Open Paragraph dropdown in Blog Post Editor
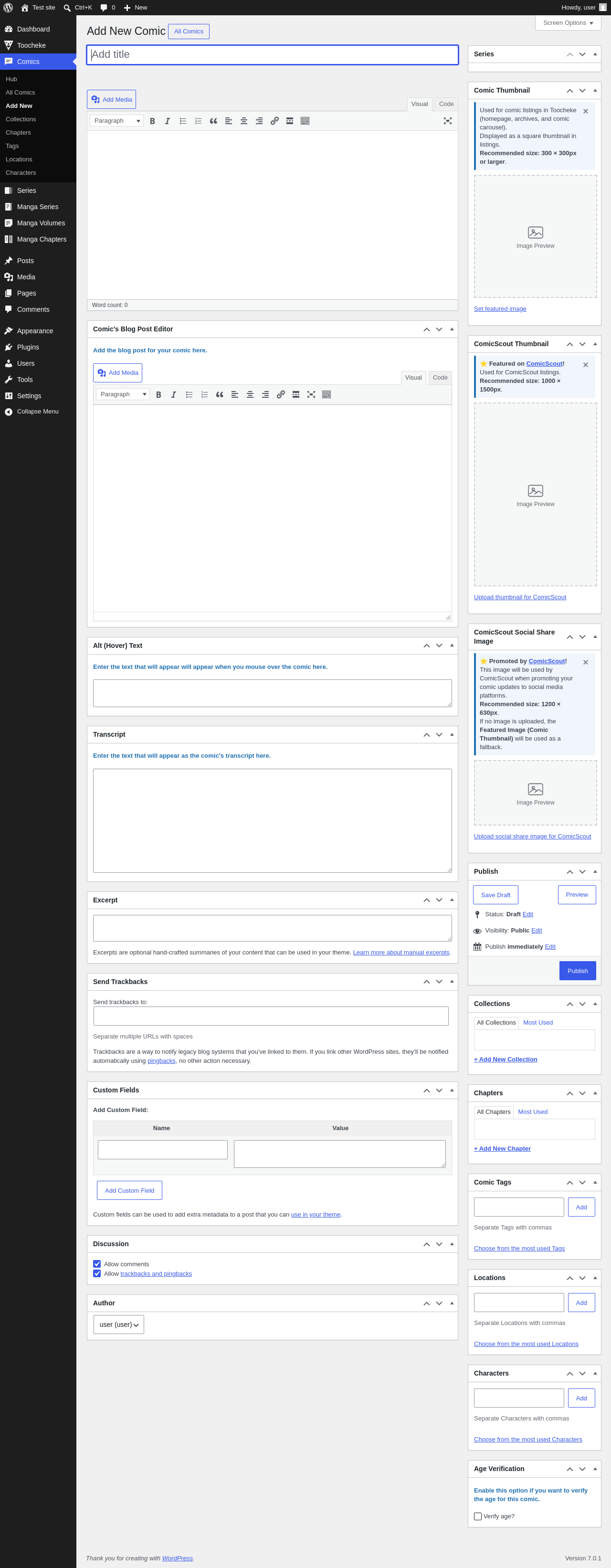 123,394
